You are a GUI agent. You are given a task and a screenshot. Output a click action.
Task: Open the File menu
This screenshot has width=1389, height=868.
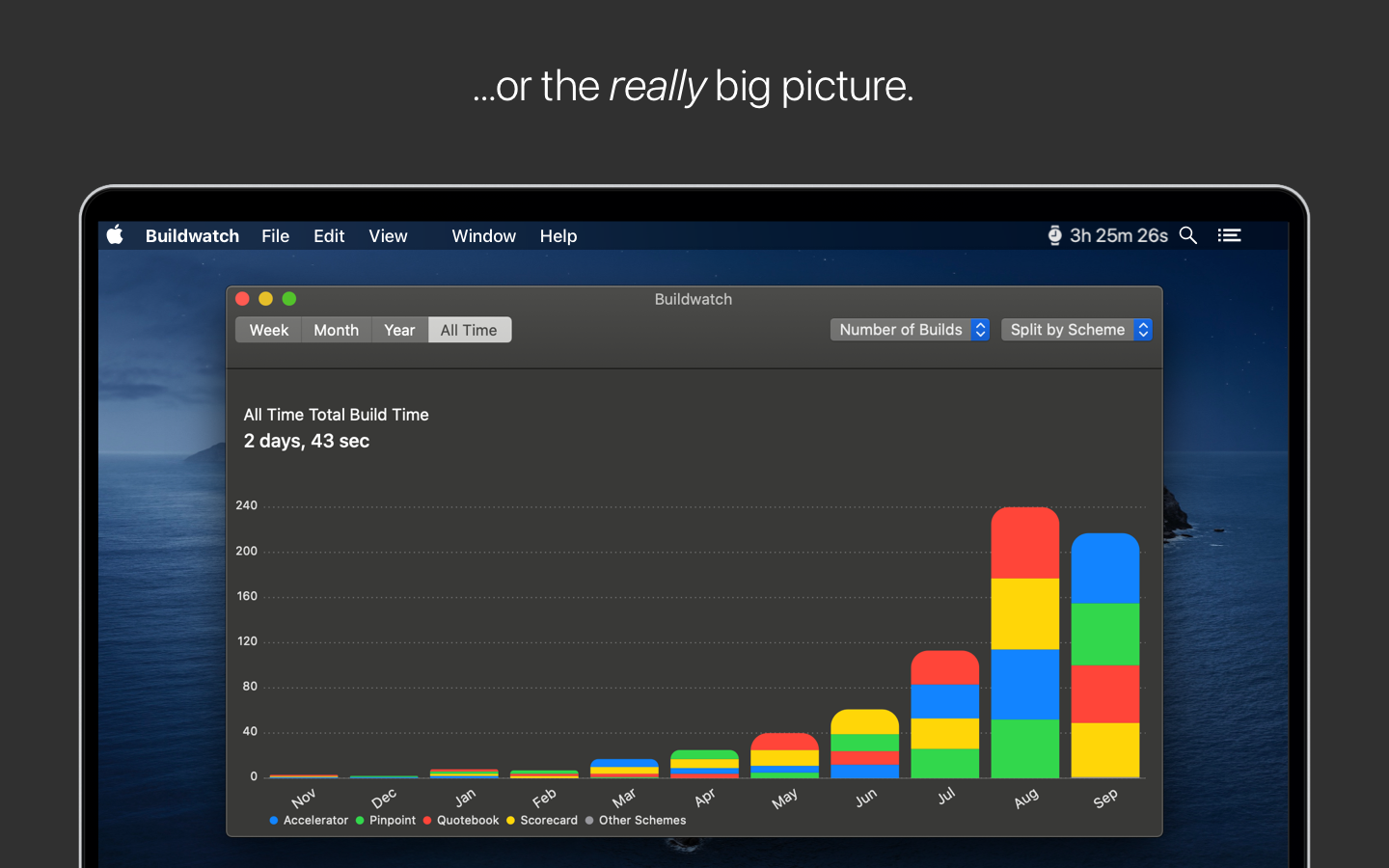275,235
